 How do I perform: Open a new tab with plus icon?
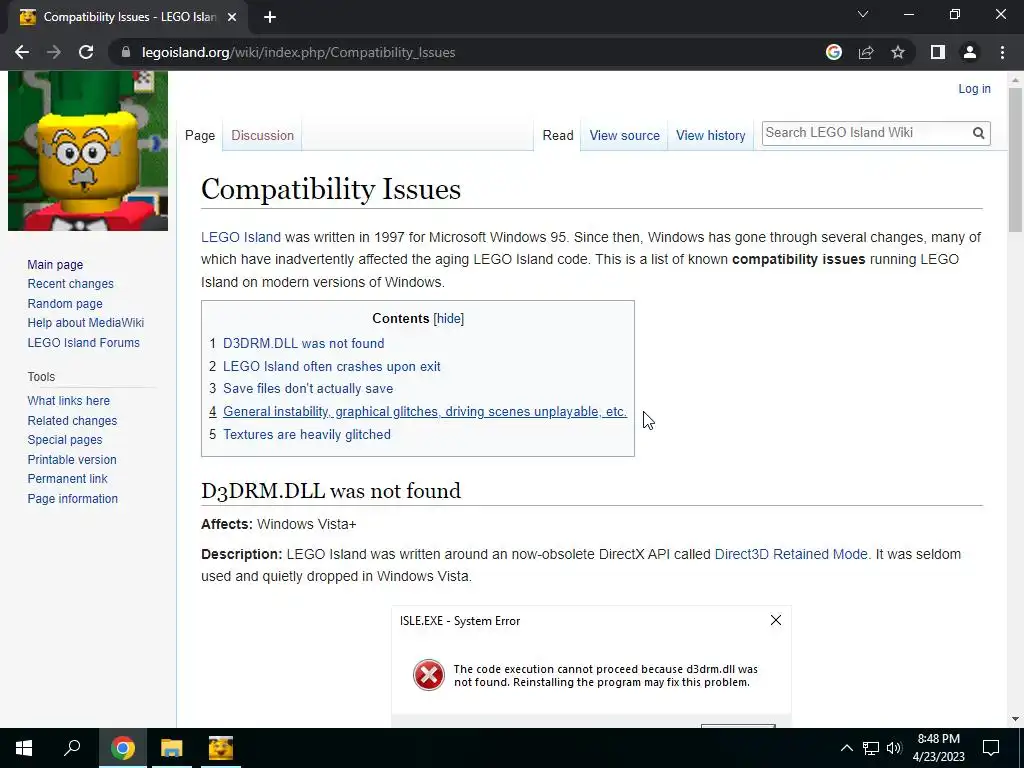pyautogui.click(x=270, y=17)
